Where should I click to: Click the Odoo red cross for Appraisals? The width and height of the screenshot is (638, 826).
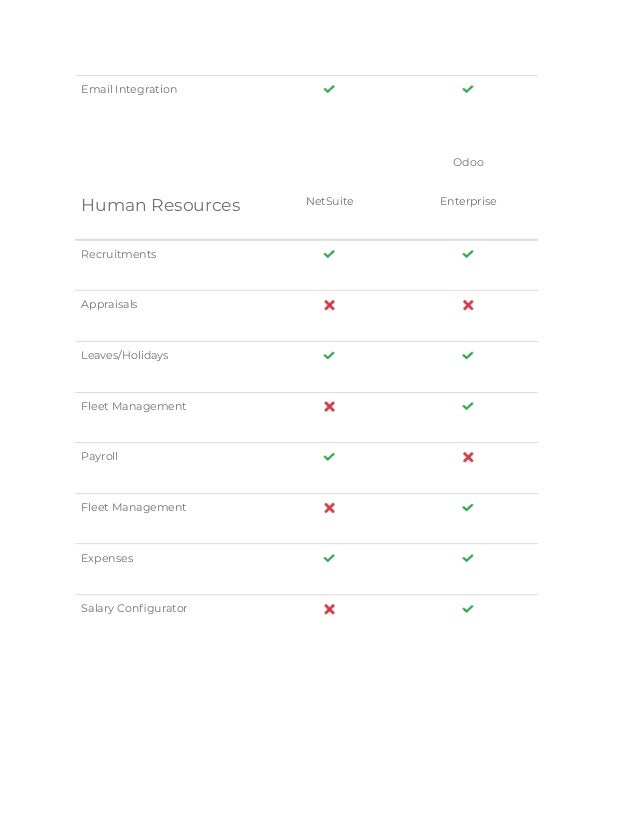tap(468, 305)
